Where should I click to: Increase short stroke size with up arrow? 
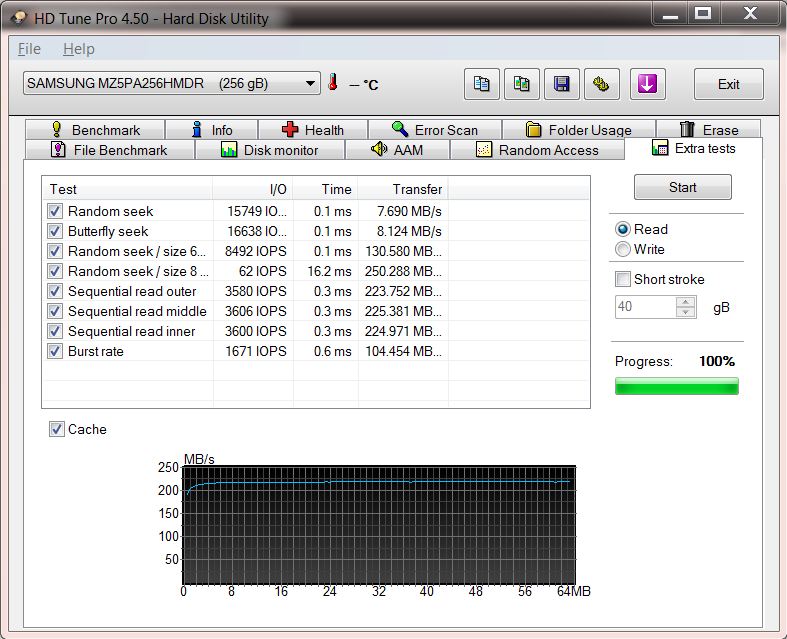tap(686, 302)
